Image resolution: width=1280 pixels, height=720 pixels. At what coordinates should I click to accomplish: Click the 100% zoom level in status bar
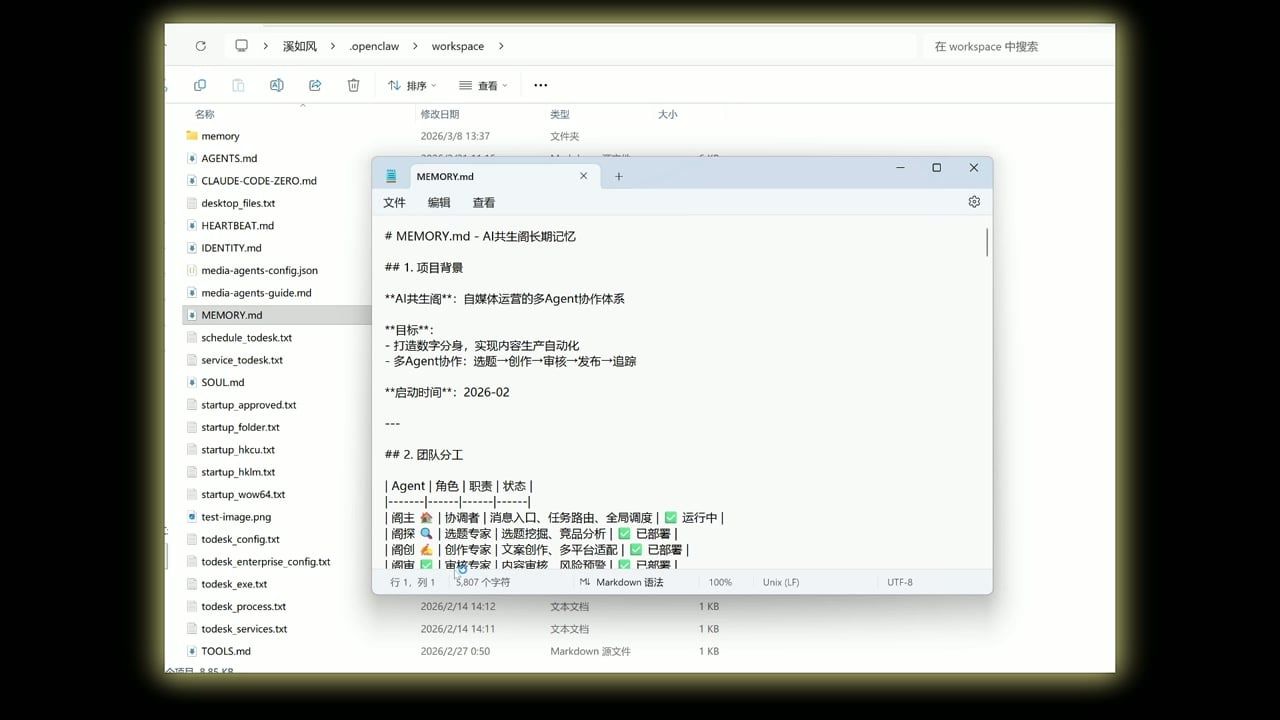720,582
